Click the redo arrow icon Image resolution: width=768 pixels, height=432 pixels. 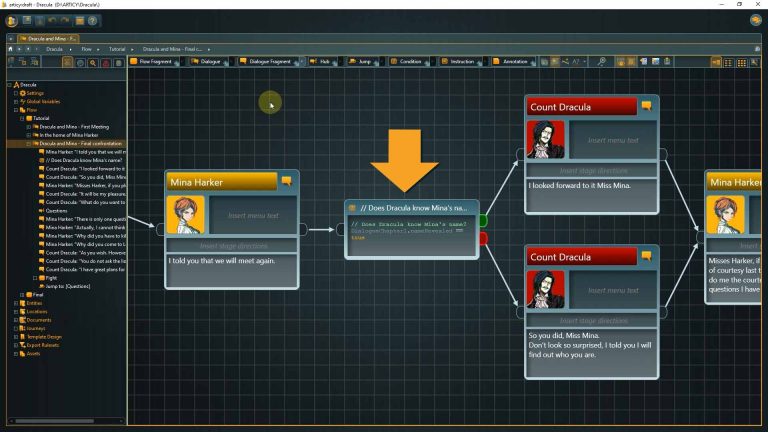pos(65,21)
